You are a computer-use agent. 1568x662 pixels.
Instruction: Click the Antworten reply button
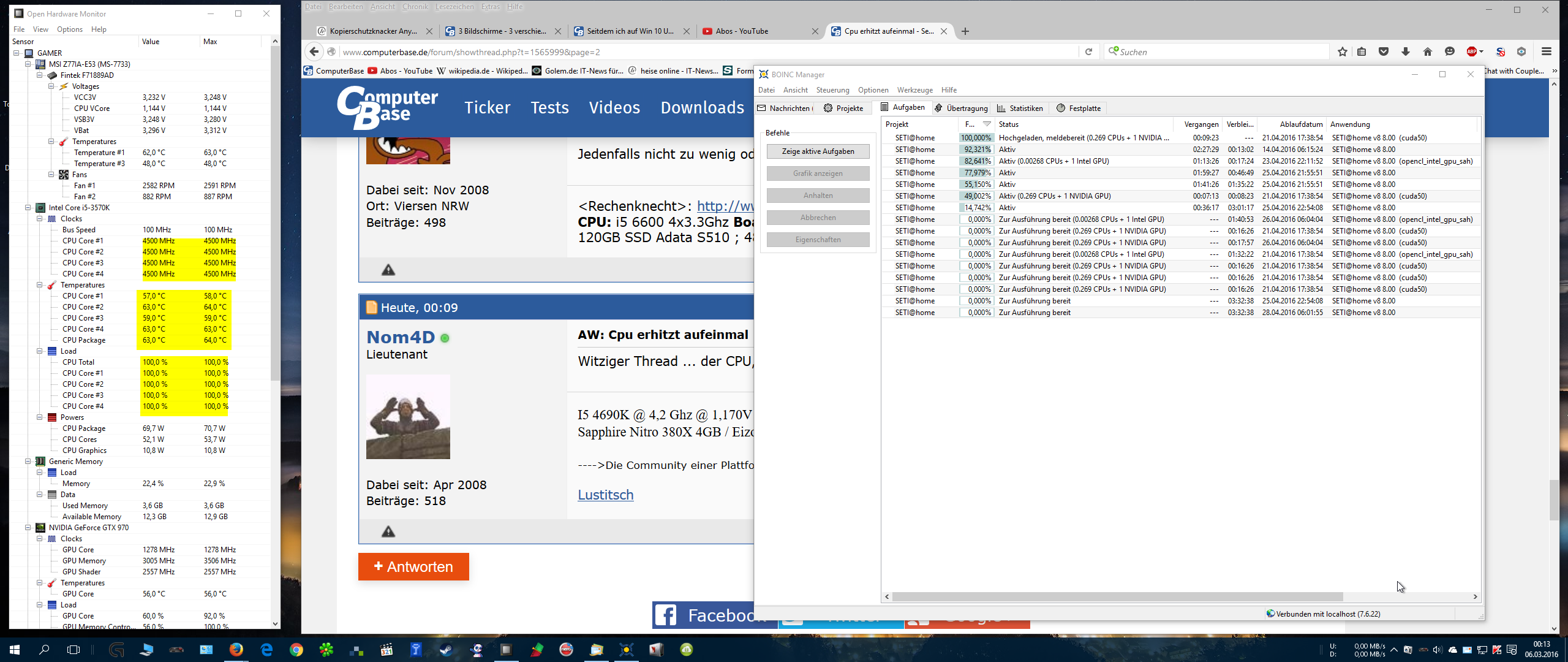(413, 567)
